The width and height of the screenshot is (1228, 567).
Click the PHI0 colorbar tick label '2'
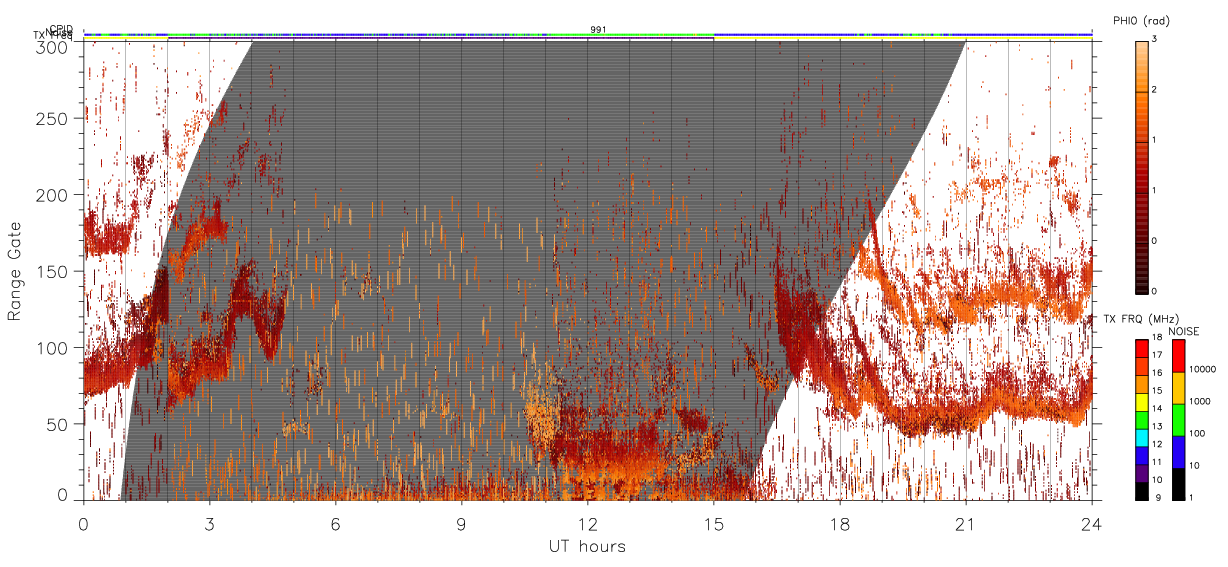(x=1154, y=91)
